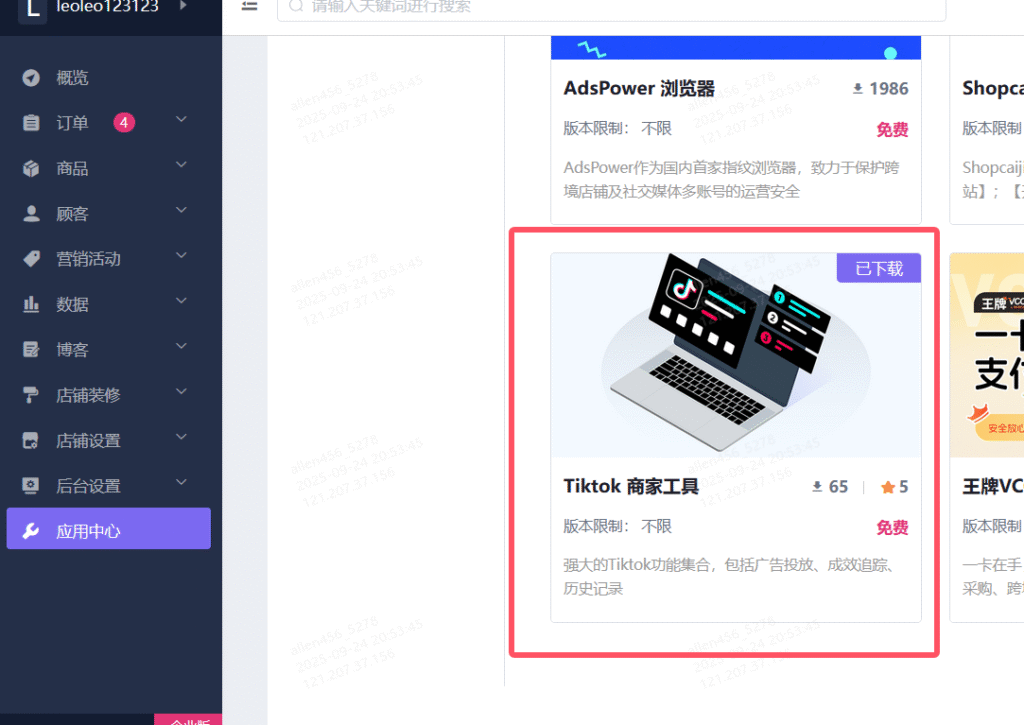Expand the 数据 menu chevron
This screenshot has width=1024, height=725.
pyautogui.click(x=182, y=300)
